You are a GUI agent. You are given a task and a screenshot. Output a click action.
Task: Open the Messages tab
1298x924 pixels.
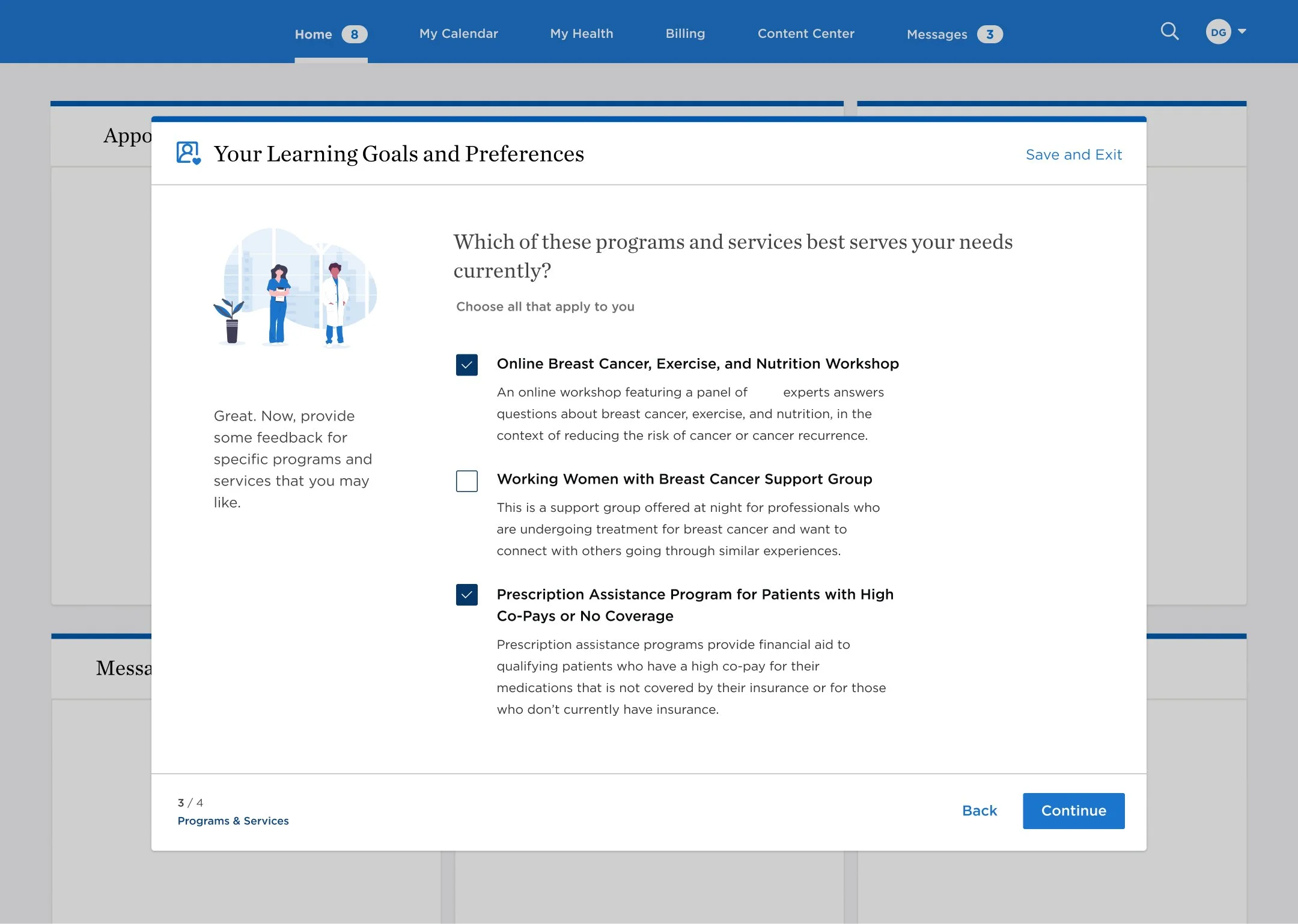coord(936,34)
